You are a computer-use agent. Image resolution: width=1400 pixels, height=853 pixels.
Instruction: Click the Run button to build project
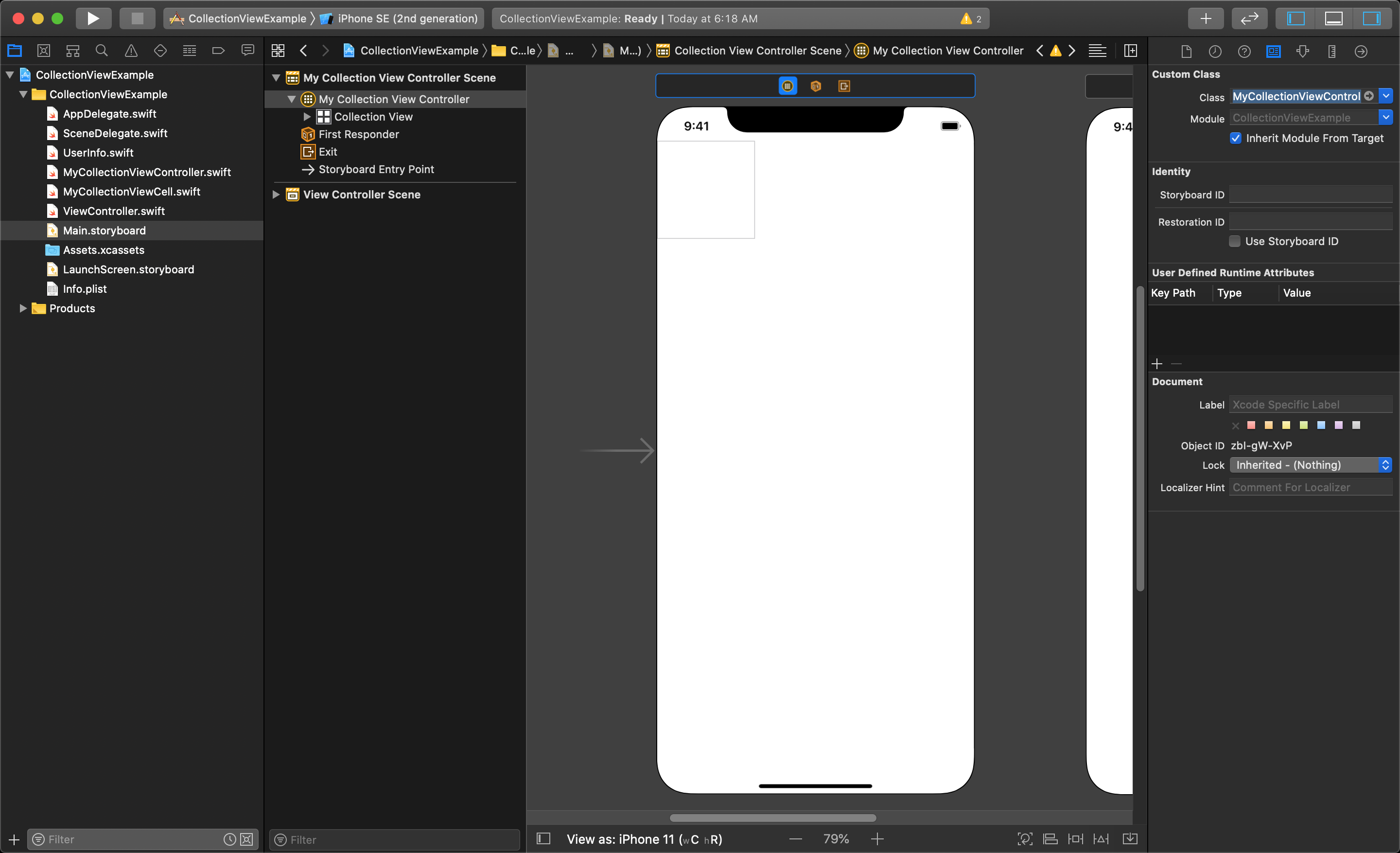coord(92,18)
